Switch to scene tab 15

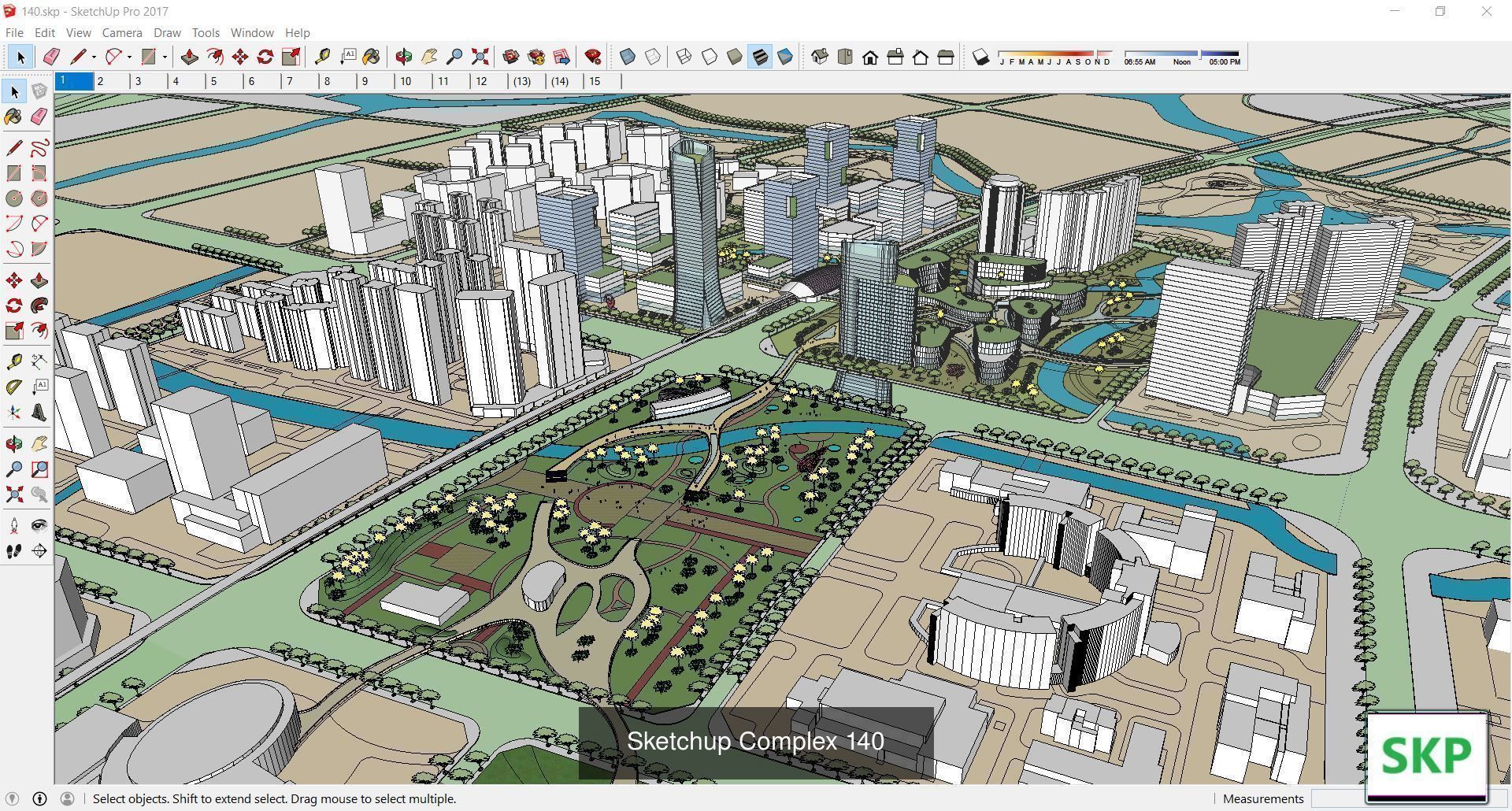(x=602, y=81)
